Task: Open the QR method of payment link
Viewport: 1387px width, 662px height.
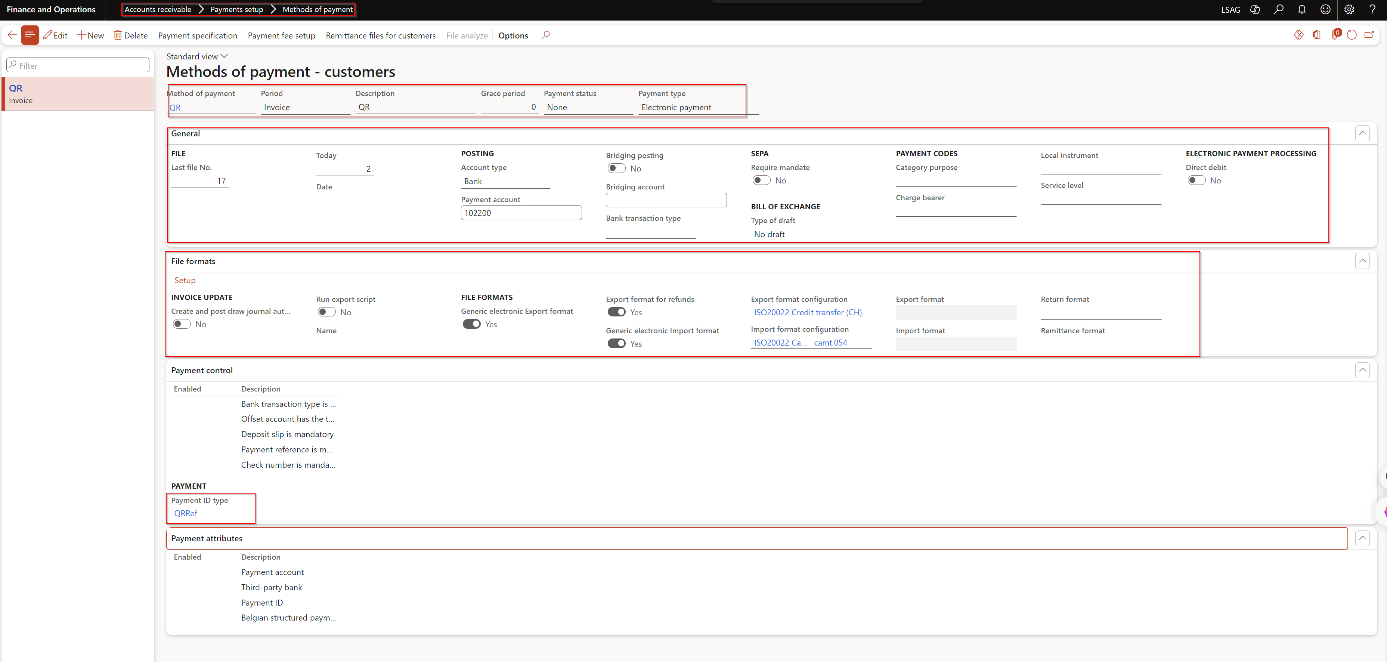Action: (x=175, y=107)
